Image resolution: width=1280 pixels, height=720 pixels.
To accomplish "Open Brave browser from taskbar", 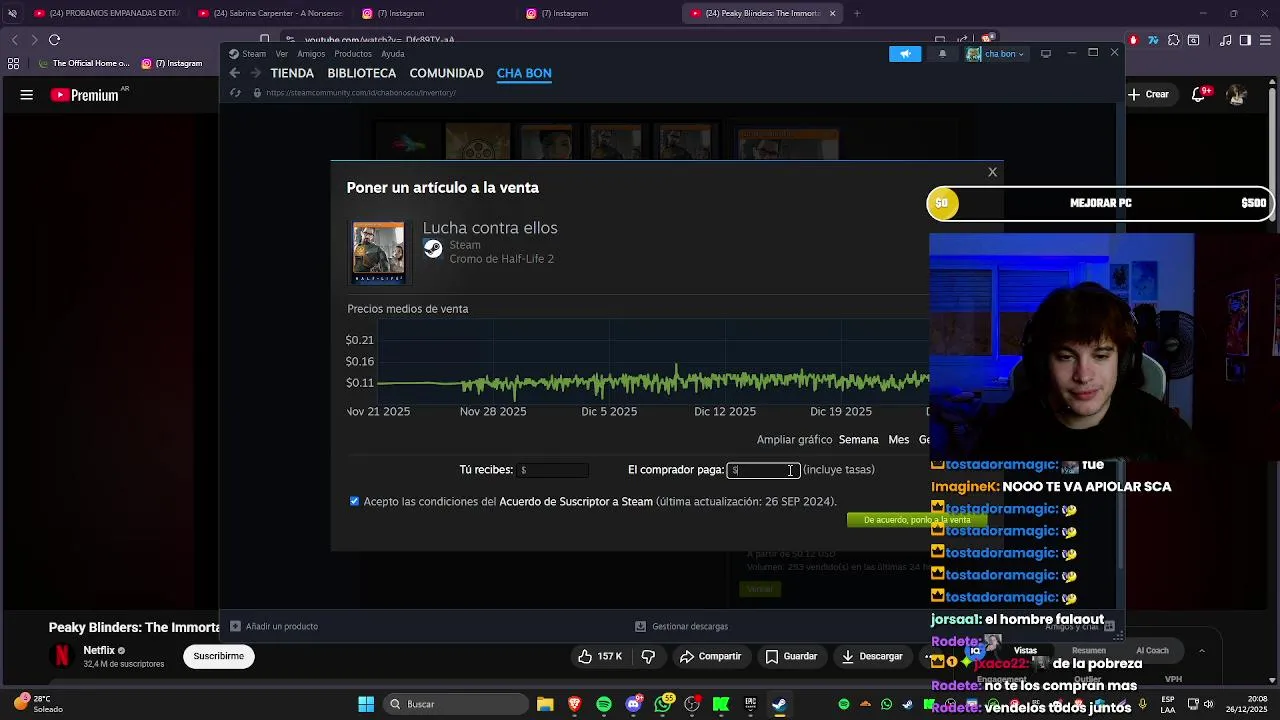I will point(575,704).
